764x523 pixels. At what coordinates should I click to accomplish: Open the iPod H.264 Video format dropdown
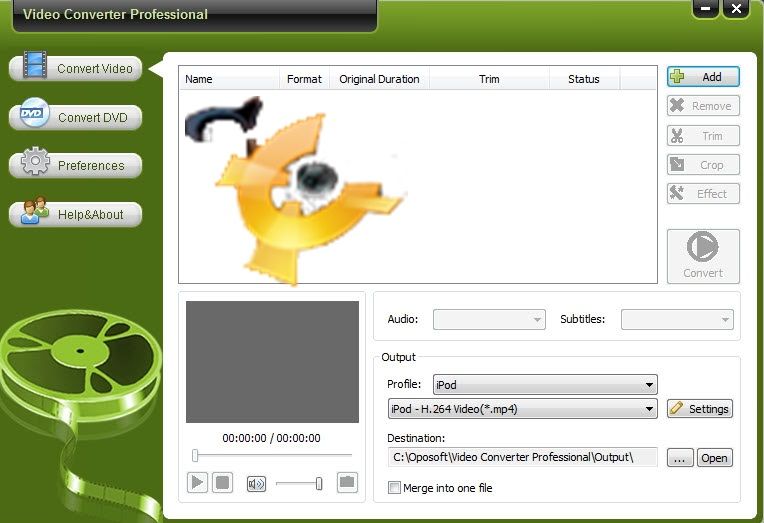(x=522, y=409)
